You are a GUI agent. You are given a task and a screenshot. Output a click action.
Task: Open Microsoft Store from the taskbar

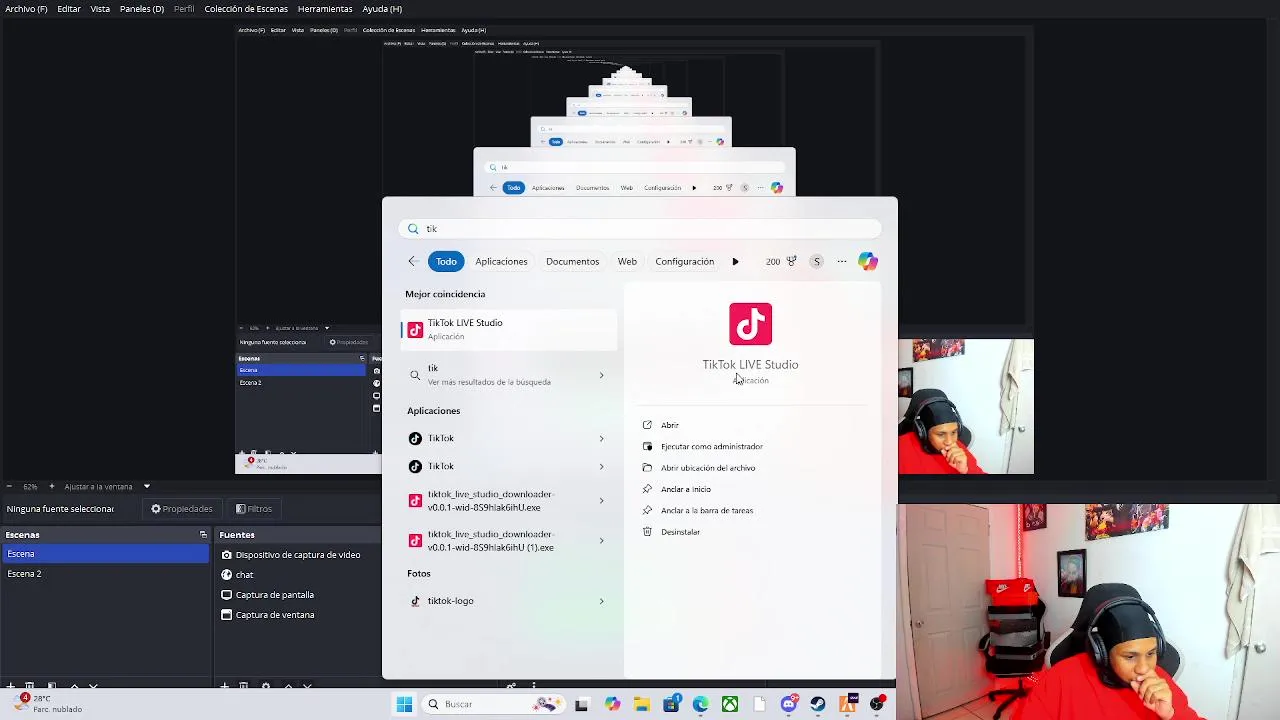pyautogui.click(x=671, y=704)
